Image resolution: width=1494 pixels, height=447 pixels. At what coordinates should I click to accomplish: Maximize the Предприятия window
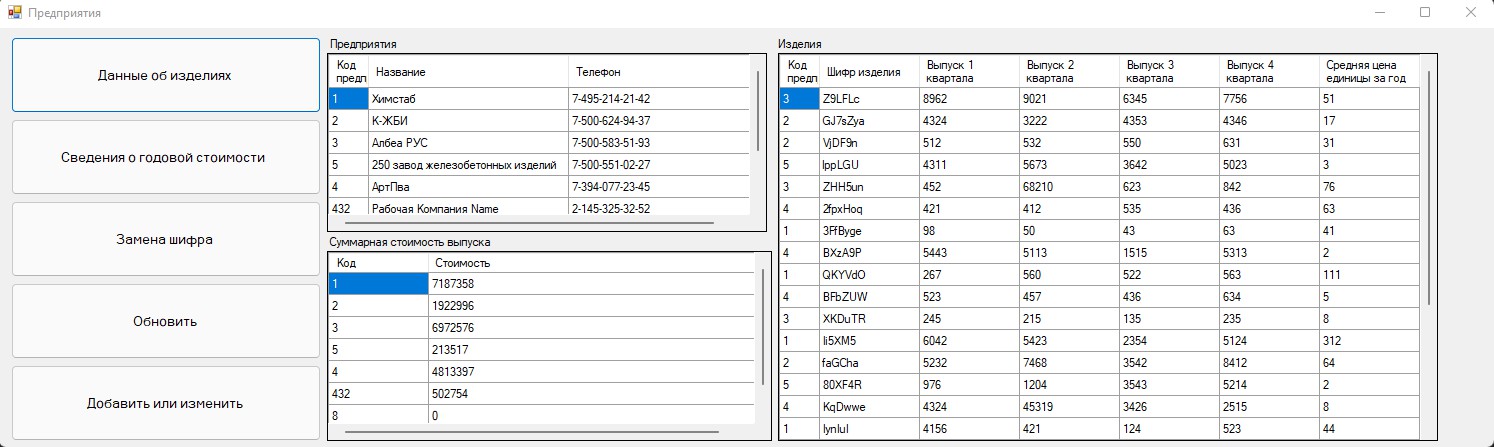pyautogui.click(x=1425, y=13)
